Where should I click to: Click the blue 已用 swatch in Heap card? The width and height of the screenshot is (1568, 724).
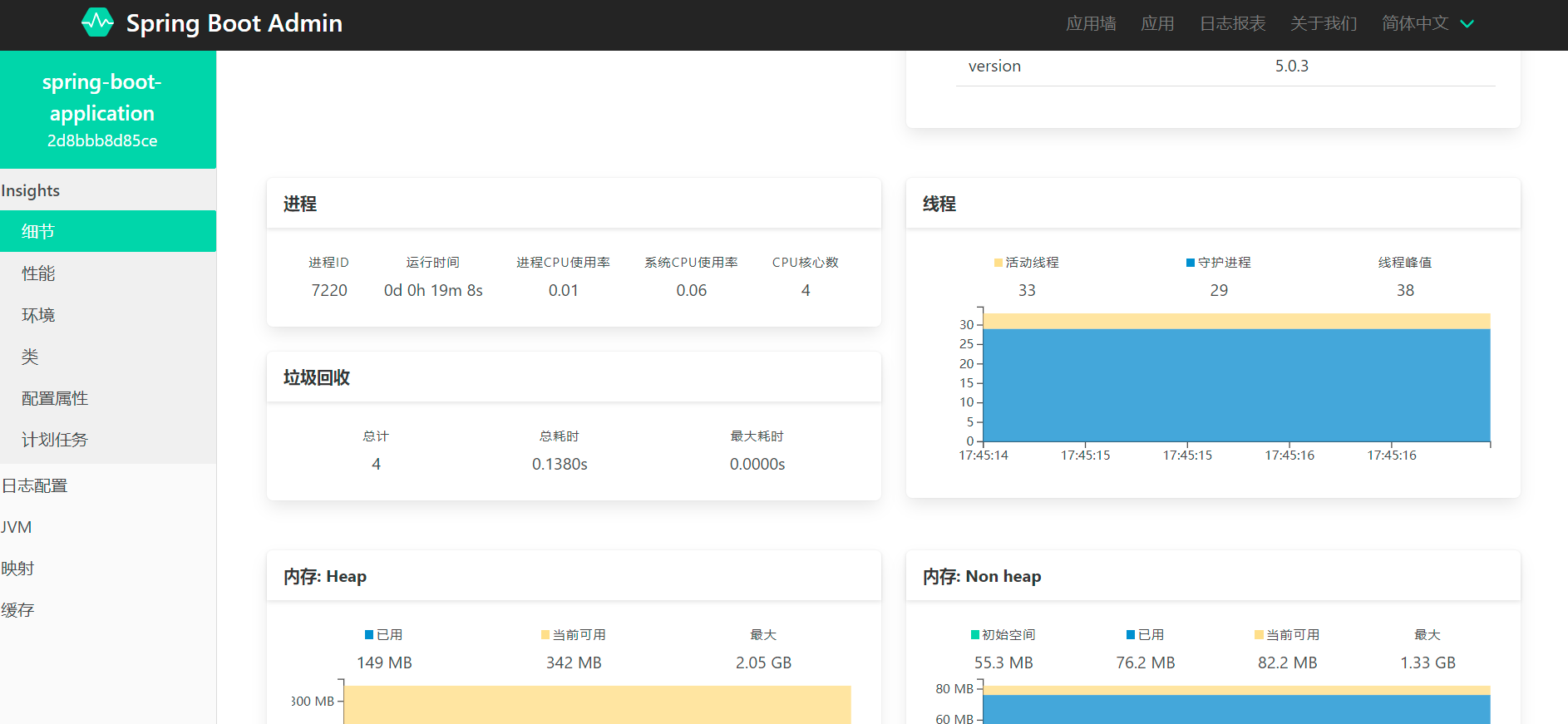point(369,635)
